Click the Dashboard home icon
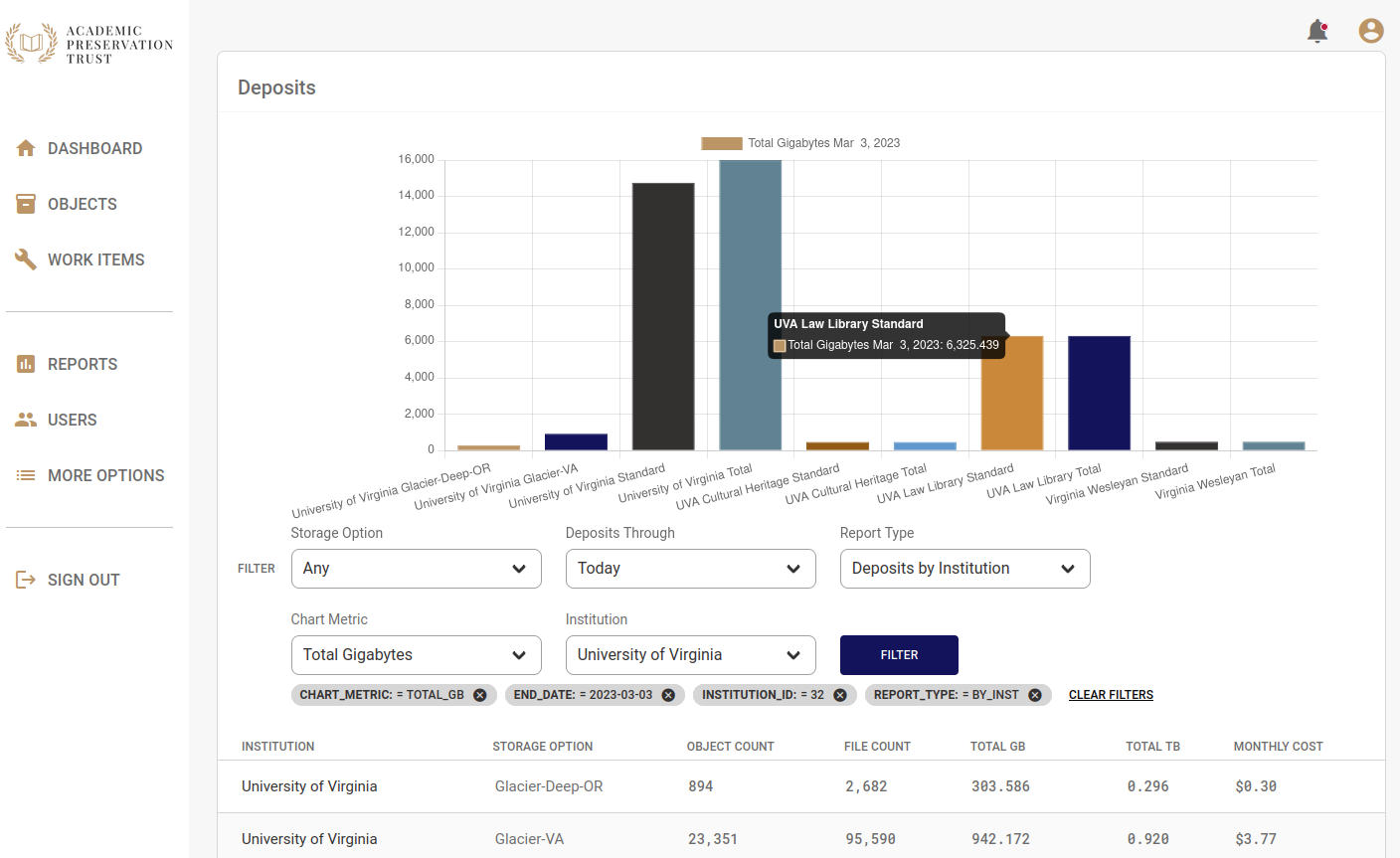This screenshot has height=858, width=1400. click(x=26, y=148)
